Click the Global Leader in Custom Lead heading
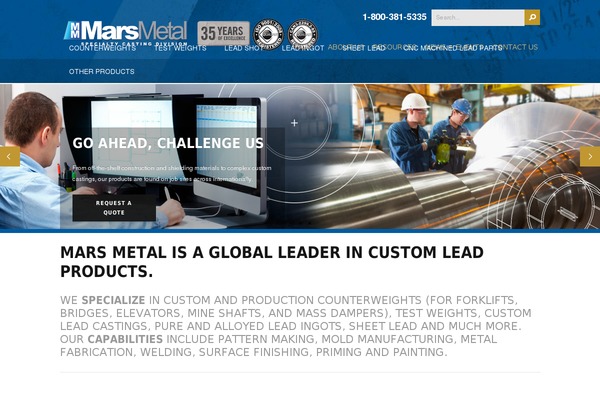Screen dimensions: 600x400 [272, 262]
